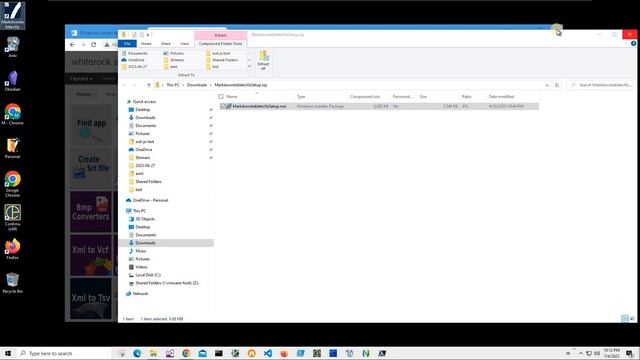The width and height of the screenshot is (640, 360).
Task: Click Back arrow in browser window behind
Action: point(72,44)
